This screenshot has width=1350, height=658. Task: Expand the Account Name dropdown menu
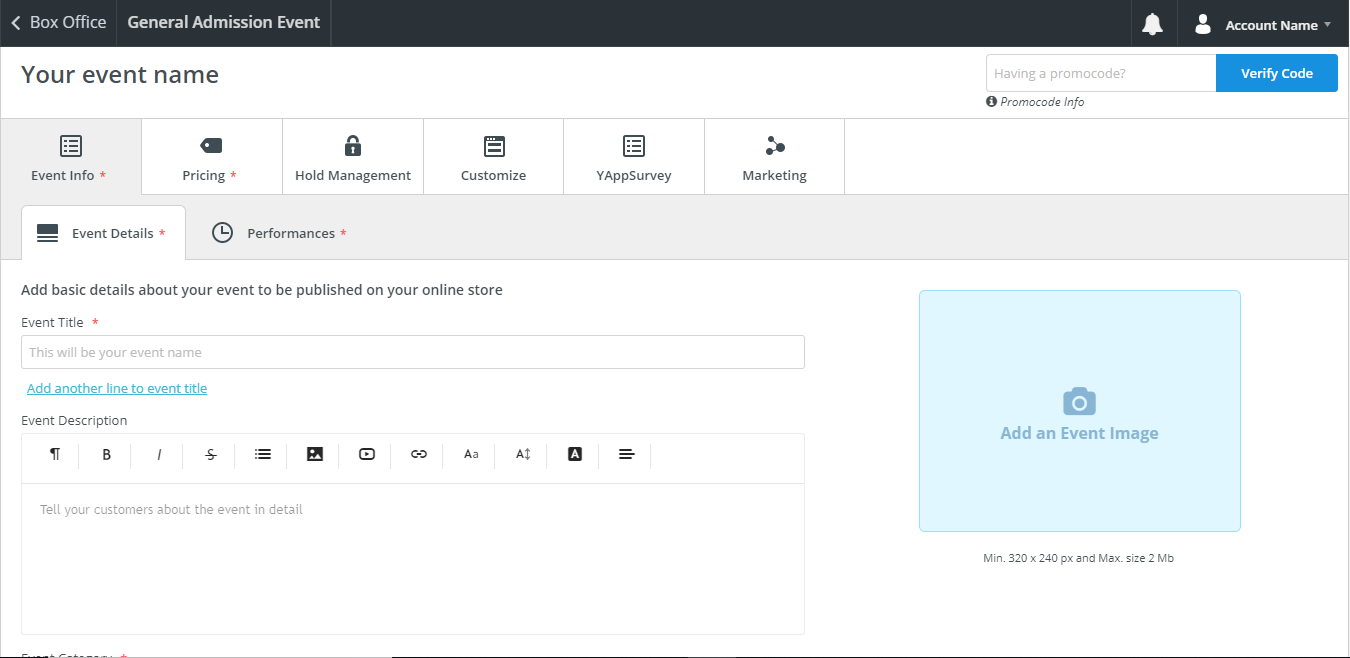tap(1264, 24)
